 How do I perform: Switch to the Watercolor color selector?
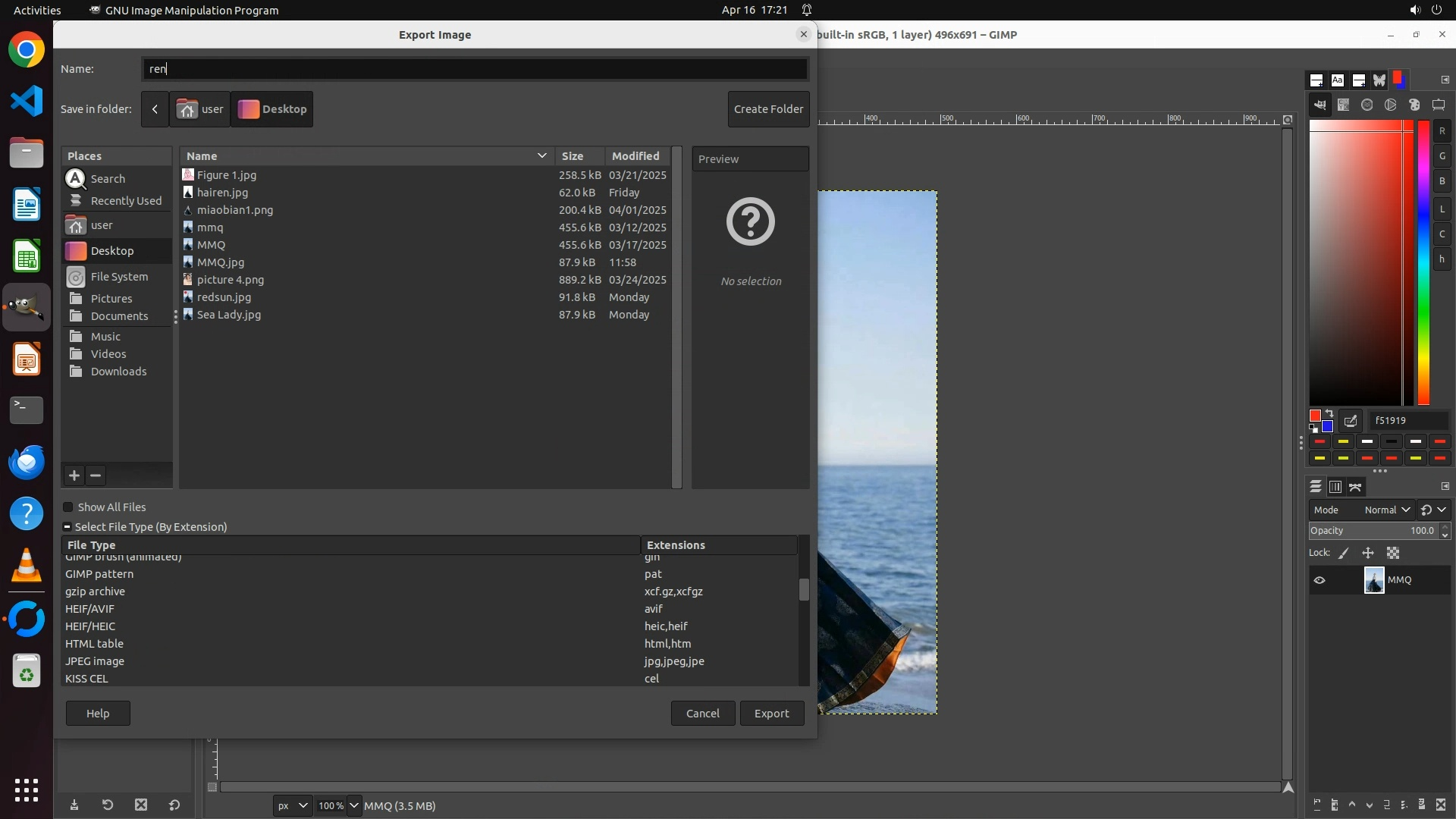click(1367, 105)
